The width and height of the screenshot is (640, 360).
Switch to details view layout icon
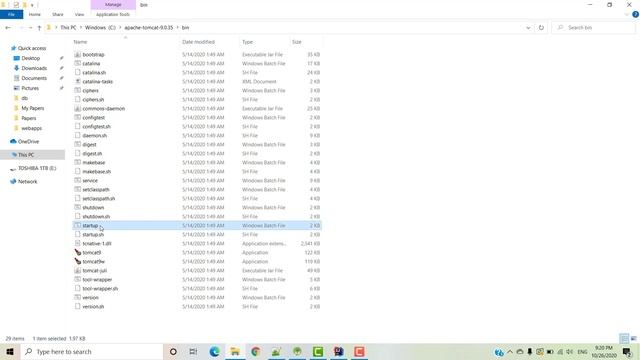click(x=624, y=338)
